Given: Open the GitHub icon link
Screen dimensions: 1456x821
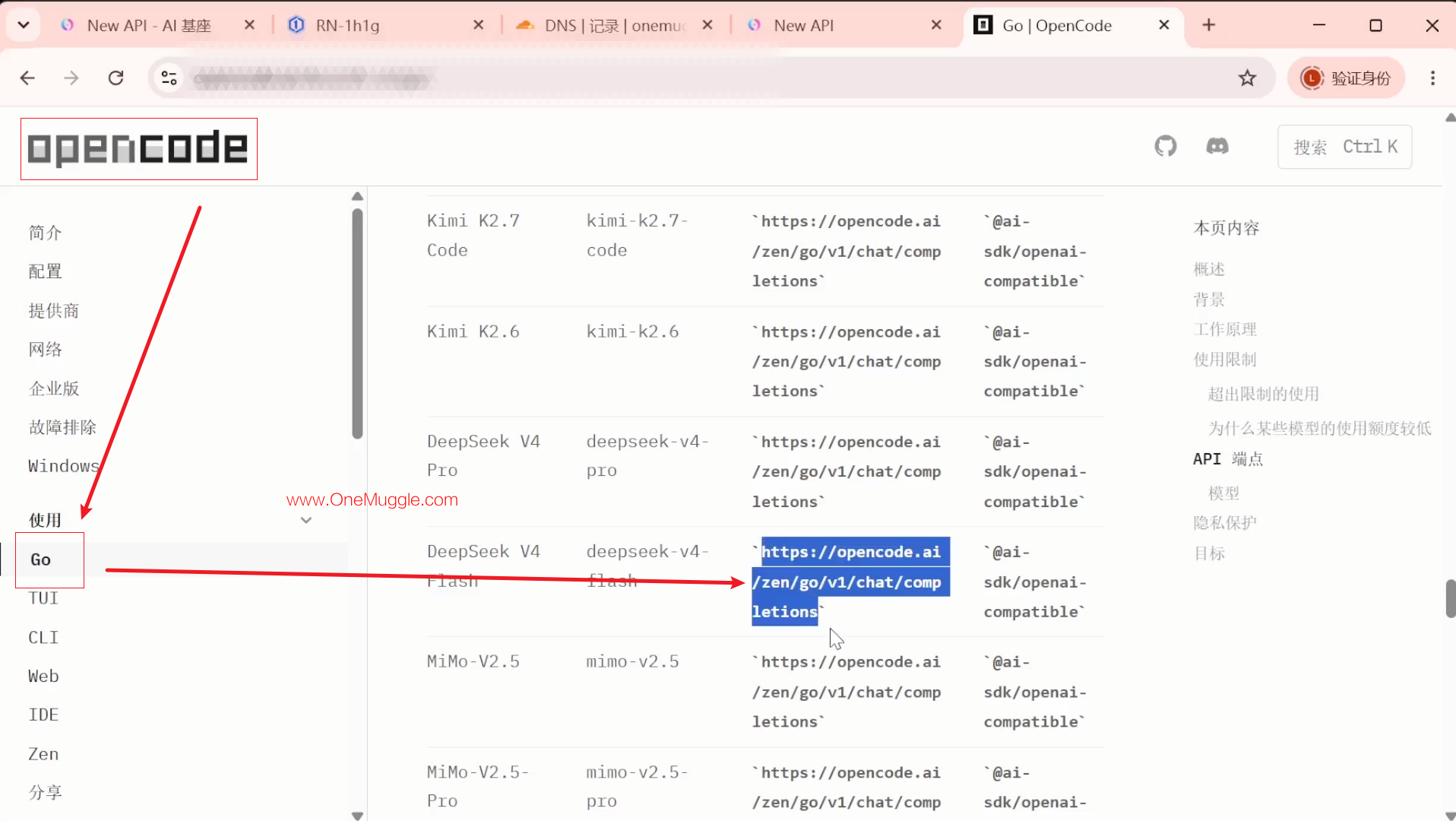Looking at the screenshot, I should [1165, 146].
